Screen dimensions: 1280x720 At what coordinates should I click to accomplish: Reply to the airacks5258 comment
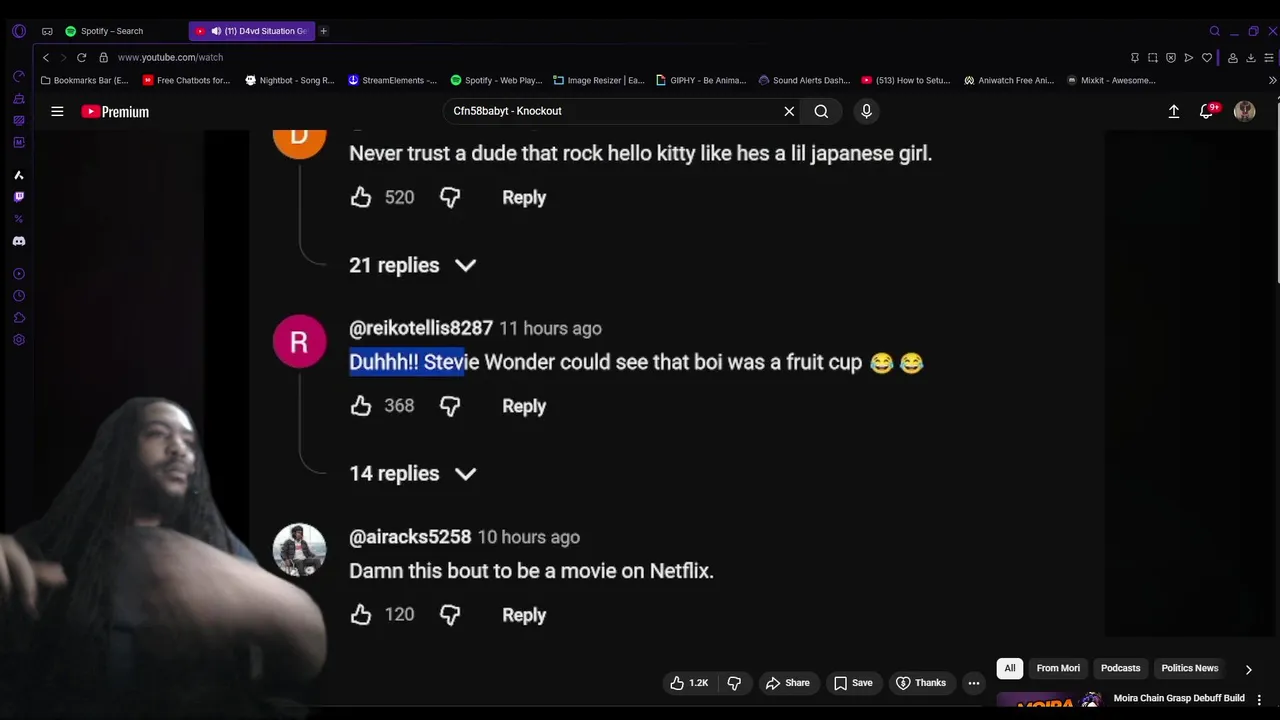click(524, 615)
